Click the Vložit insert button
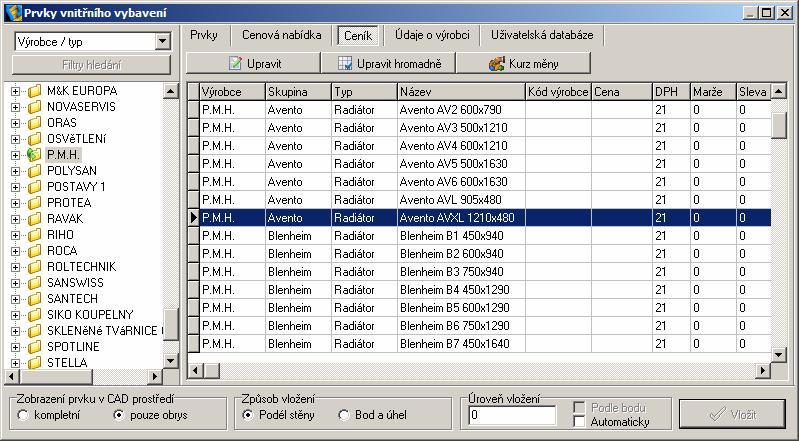 coord(732,414)
